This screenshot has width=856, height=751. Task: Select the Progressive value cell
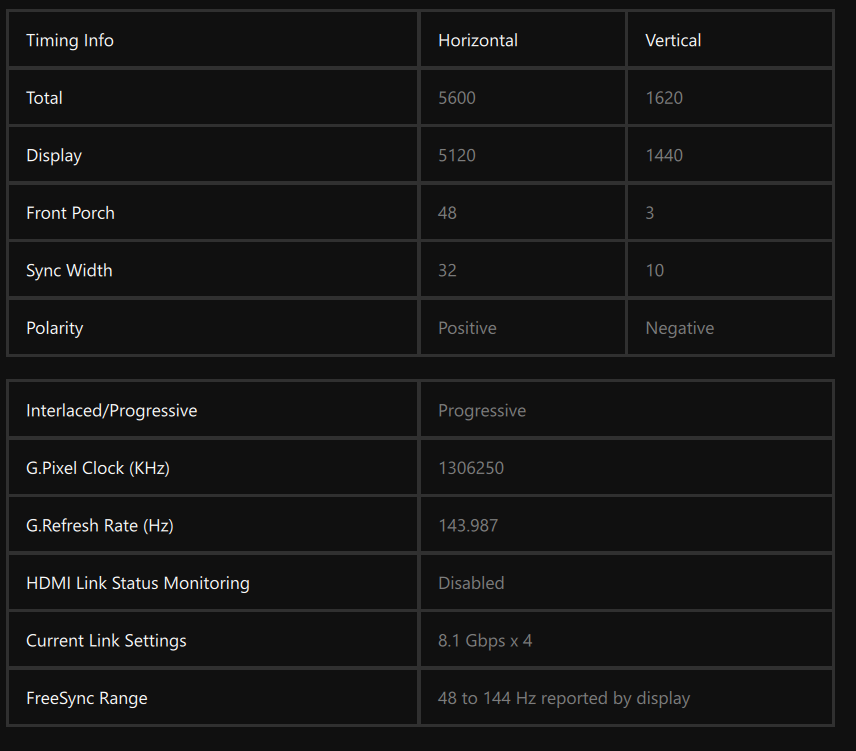click(x=482, y=411)
